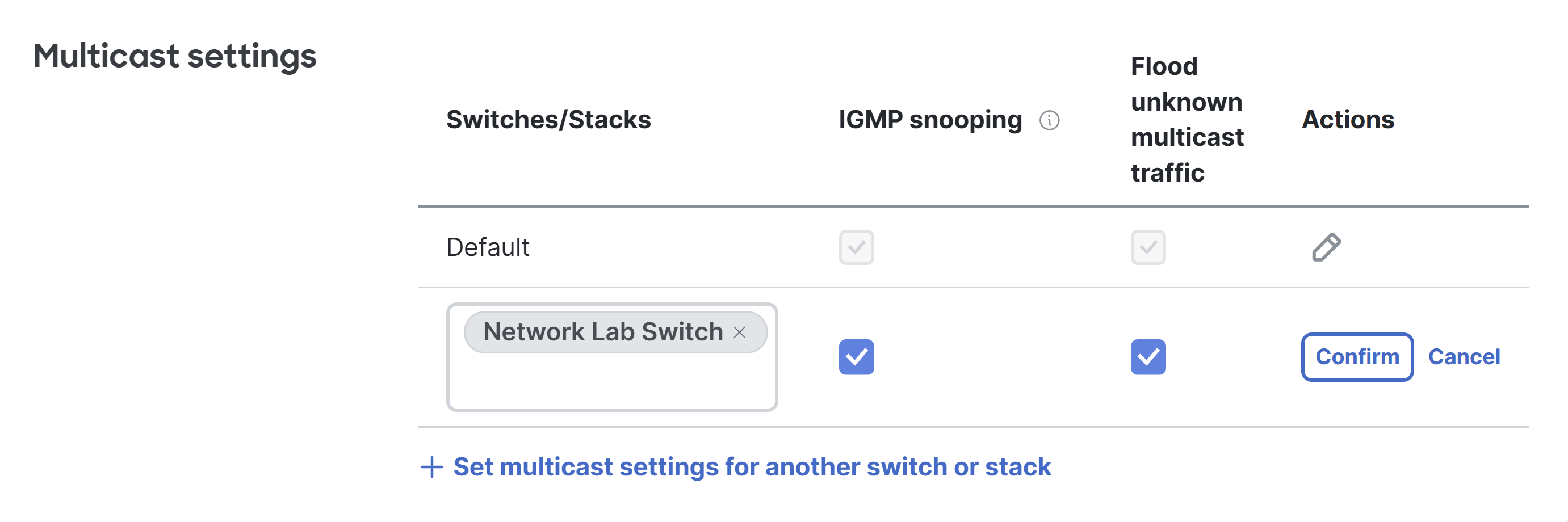
Task: Click the IGMP snooping column header
Action: 929,120
